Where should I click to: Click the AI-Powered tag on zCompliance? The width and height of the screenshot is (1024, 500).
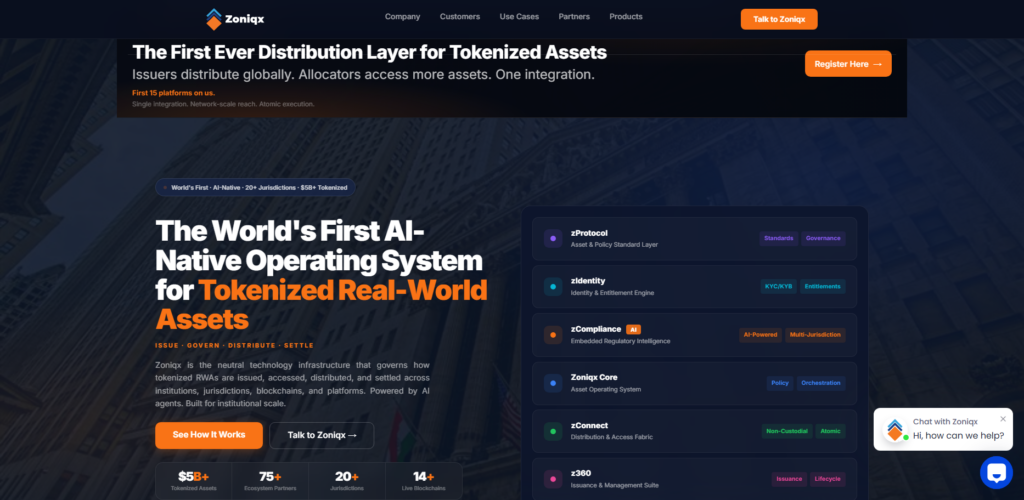(x=759, y=335)
